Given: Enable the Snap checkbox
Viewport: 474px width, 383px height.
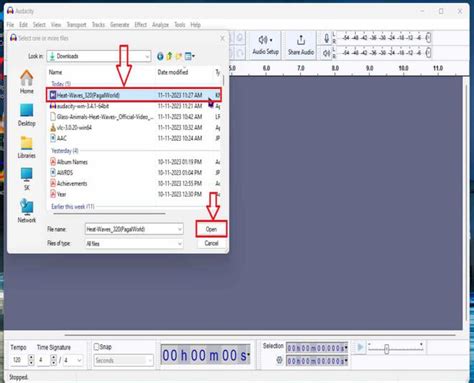Looking at the screenshot, I should (x=96, y=347).
